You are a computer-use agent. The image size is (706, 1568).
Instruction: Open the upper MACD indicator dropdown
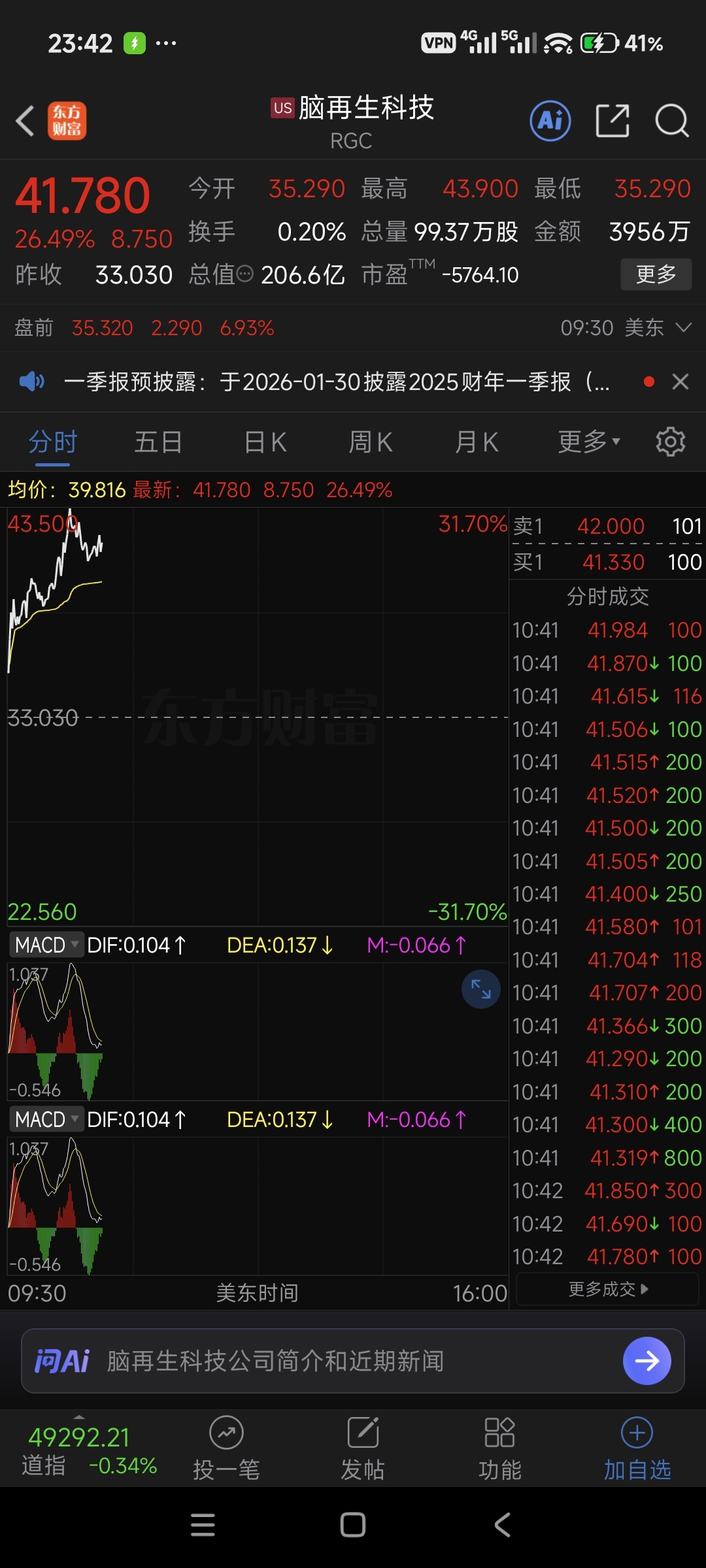point(46,945)
